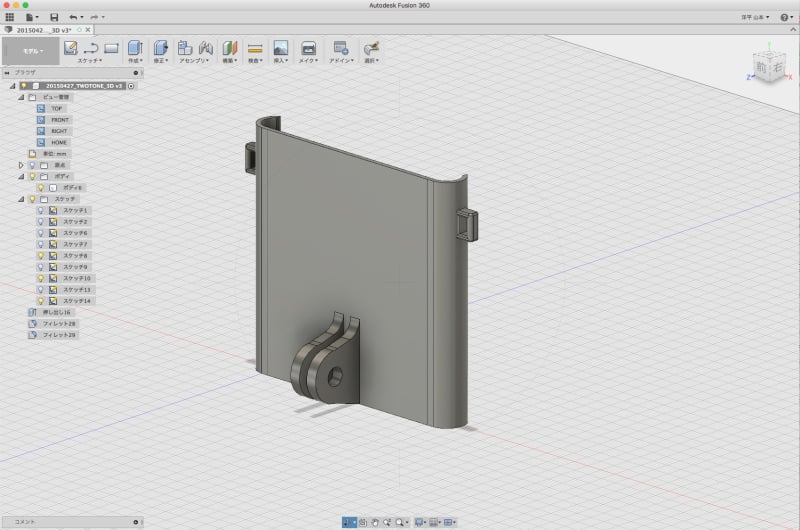Open the Grid and Snaps menu
800x530 pixels.
pyautogui.click(x=435, y=522)
